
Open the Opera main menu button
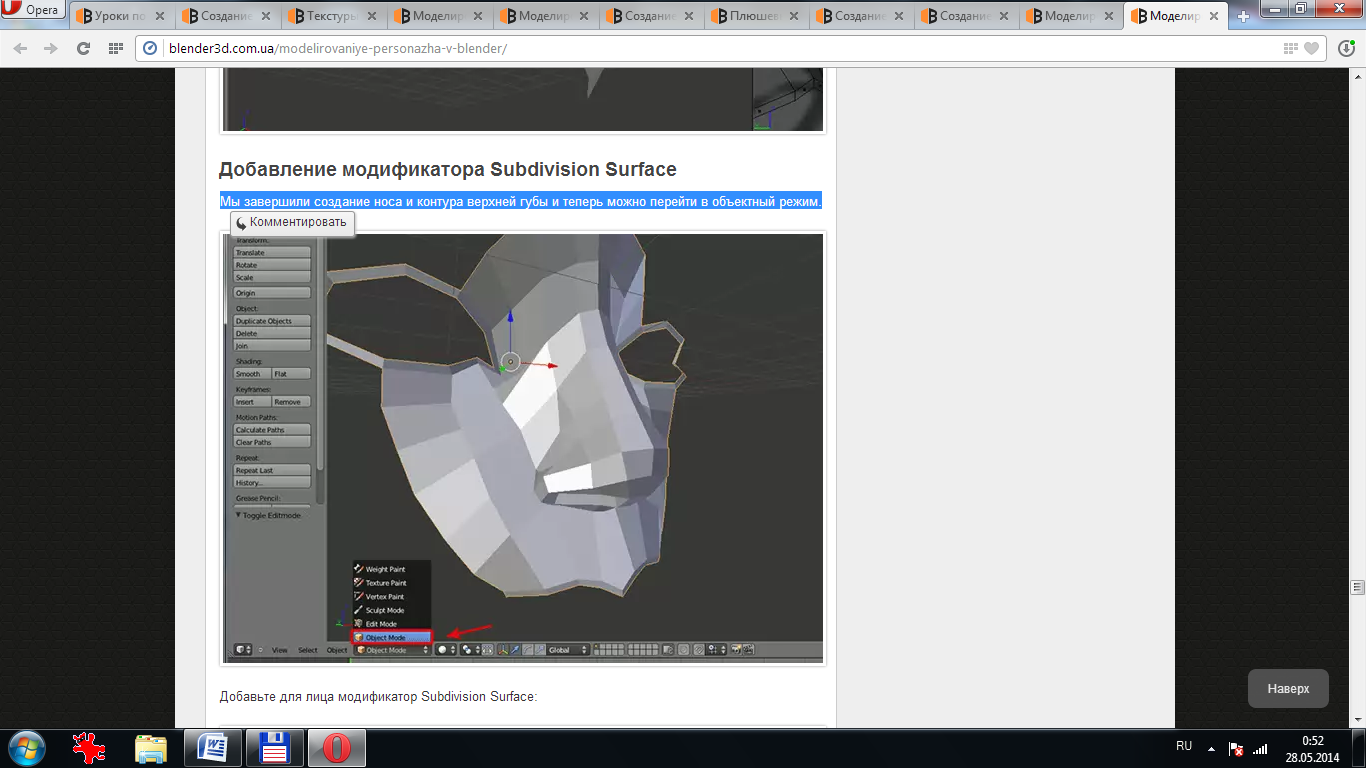click(x=33, y=10)
